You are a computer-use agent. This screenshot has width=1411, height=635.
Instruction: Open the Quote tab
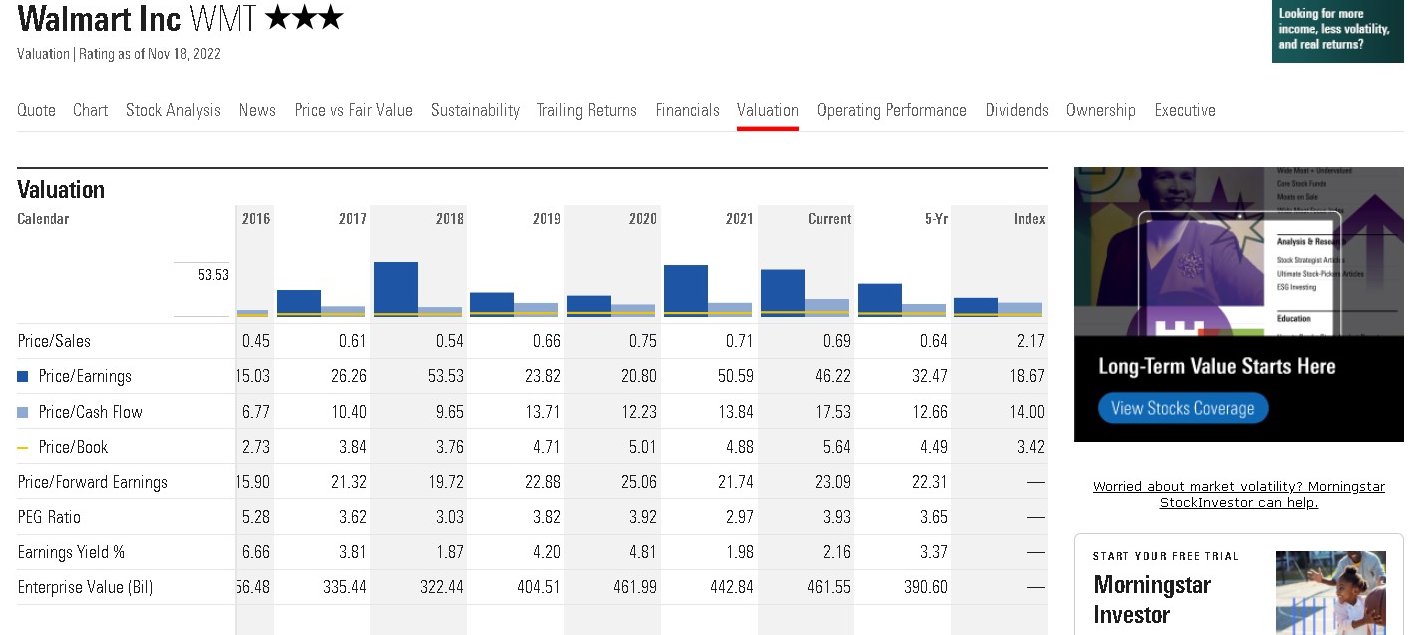tap(36, 110)
